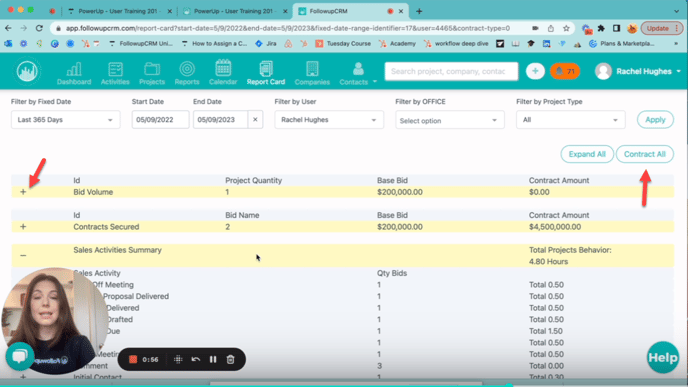Switch to first PowerUp User Training tab
Image resolution: width=688 pixels, height=387 pixels.
(x=119, y=11)
